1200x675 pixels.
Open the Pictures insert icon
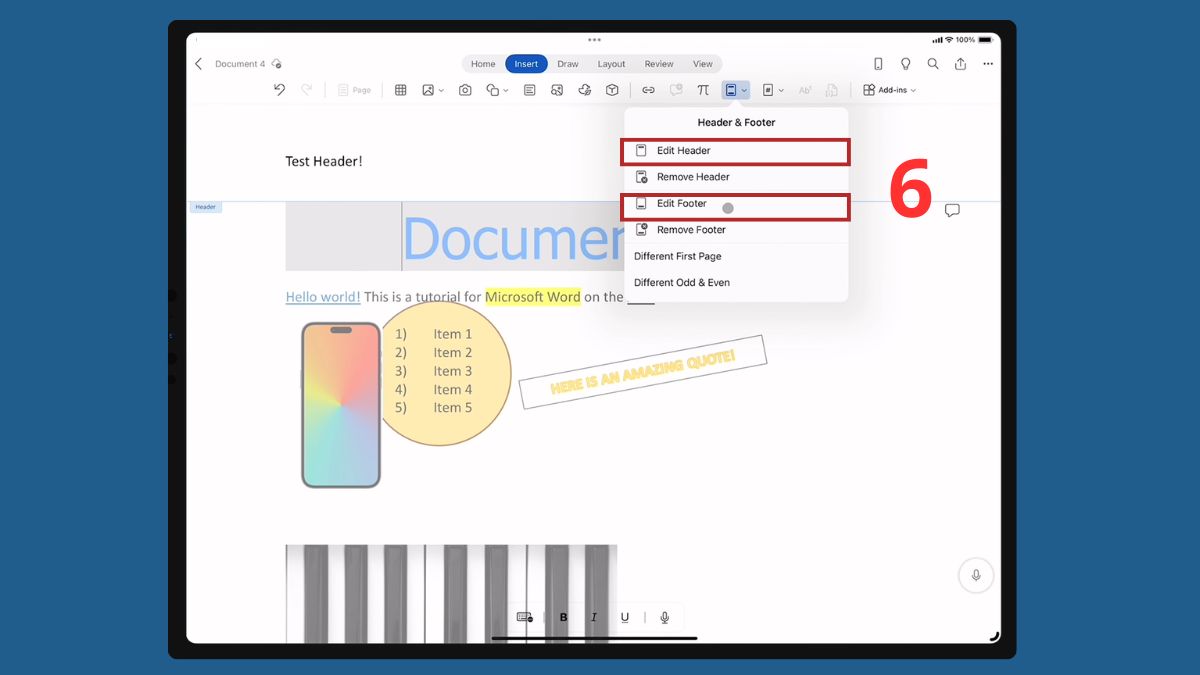pyautogui.click(x=428, y=90)
